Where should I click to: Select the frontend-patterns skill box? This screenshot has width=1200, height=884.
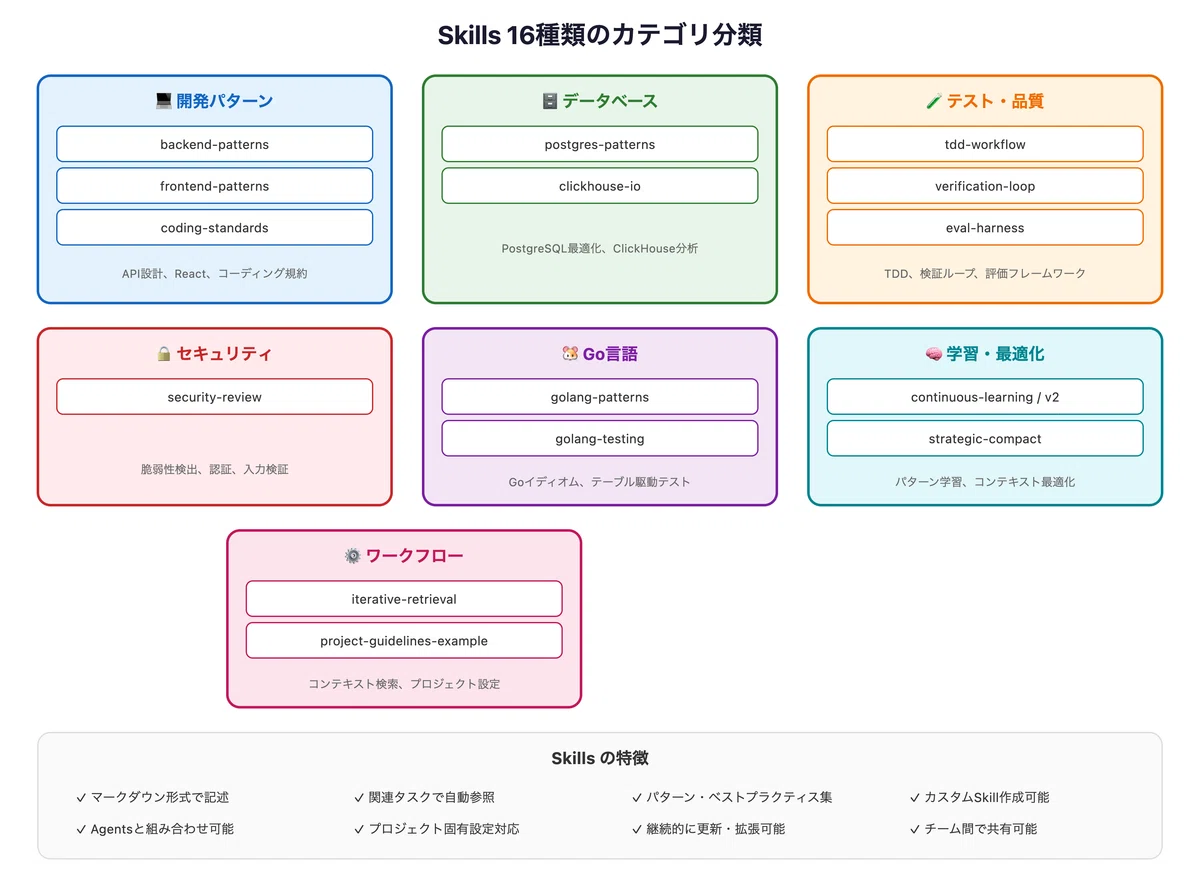tap(215, 186)
